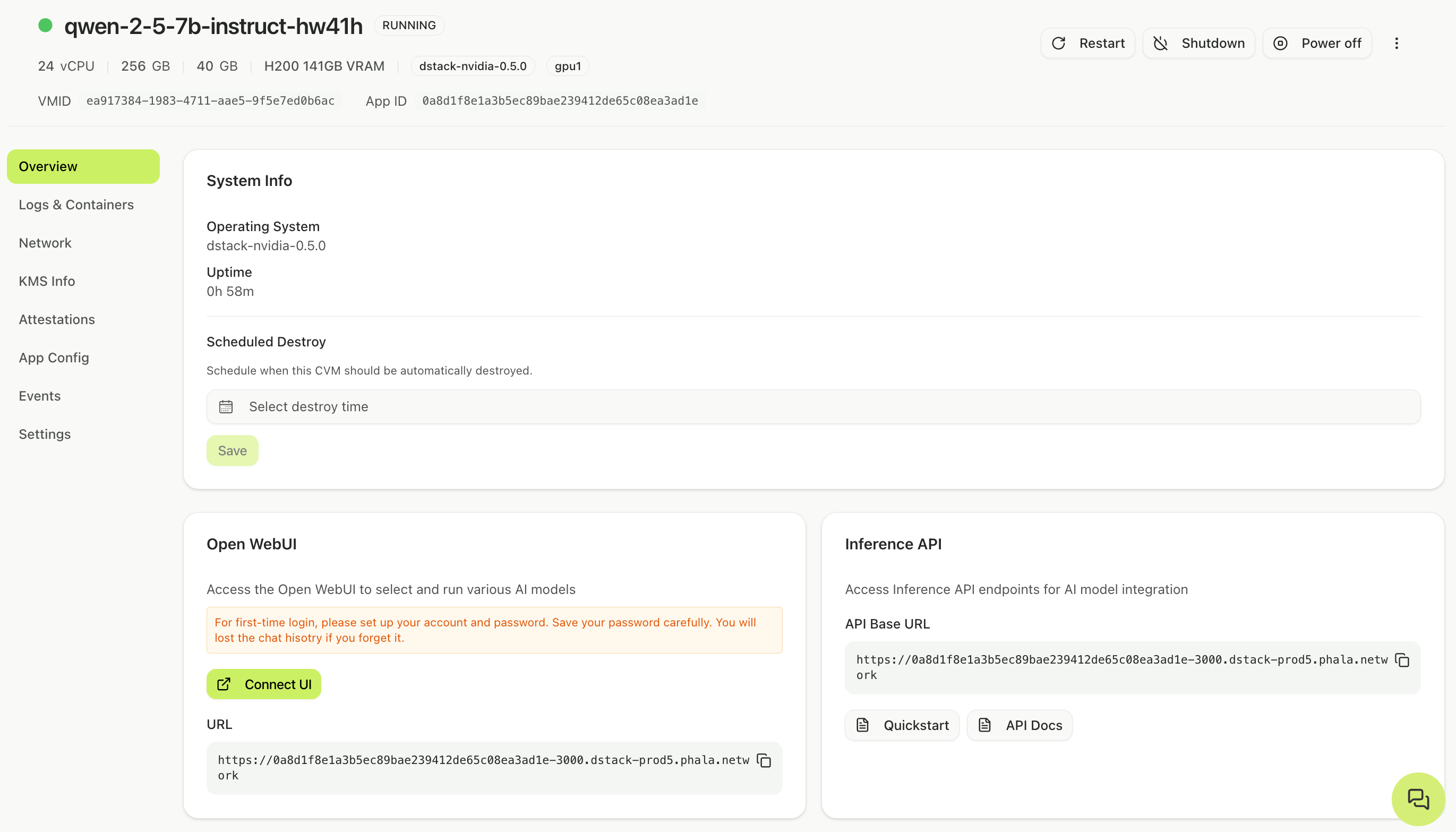Open the Attestations section
The image size is (1456, 832).
(56, 319)
